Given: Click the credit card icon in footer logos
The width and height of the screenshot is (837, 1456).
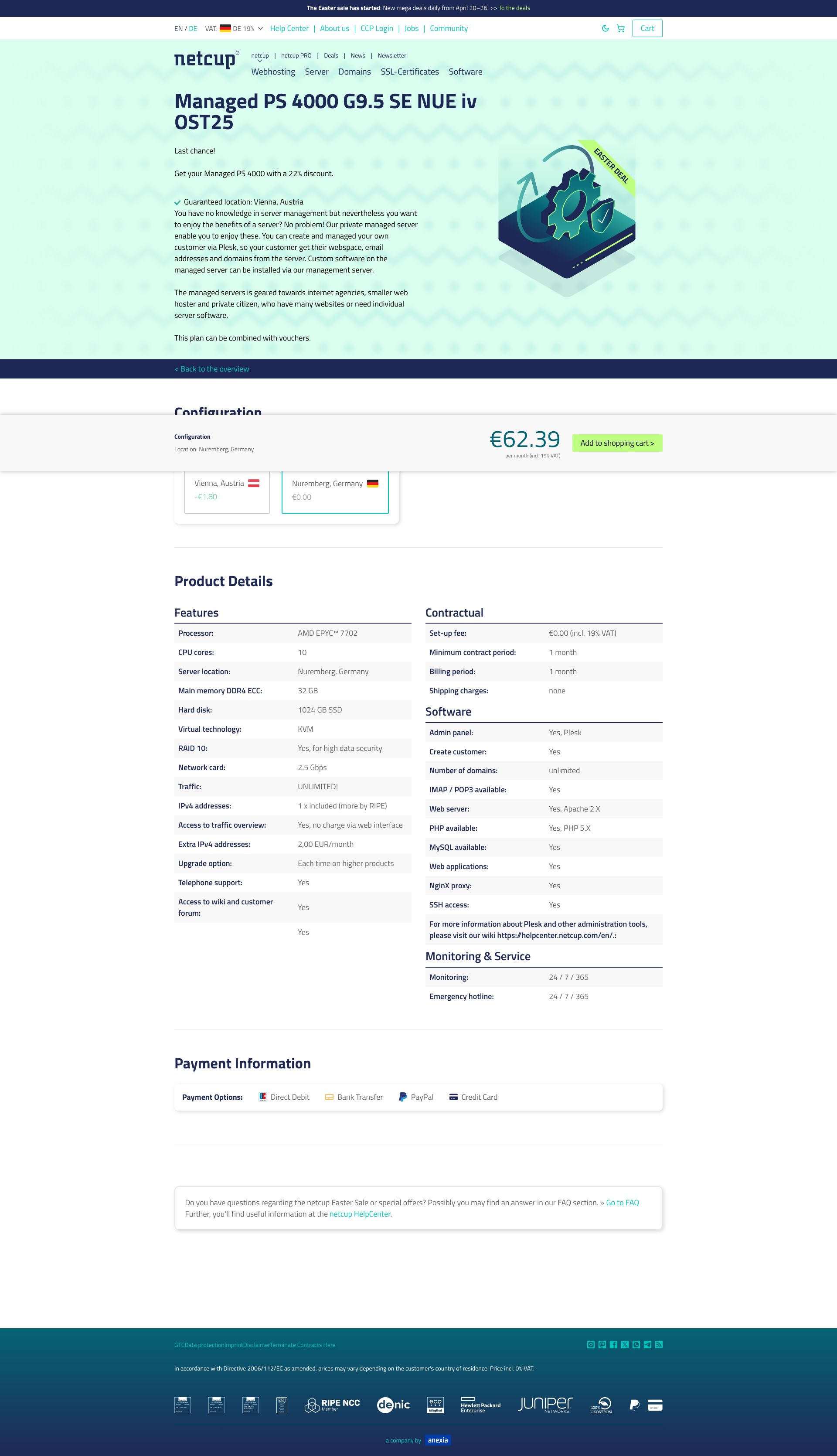Looking at the screenshot, I should point(655,1405).
